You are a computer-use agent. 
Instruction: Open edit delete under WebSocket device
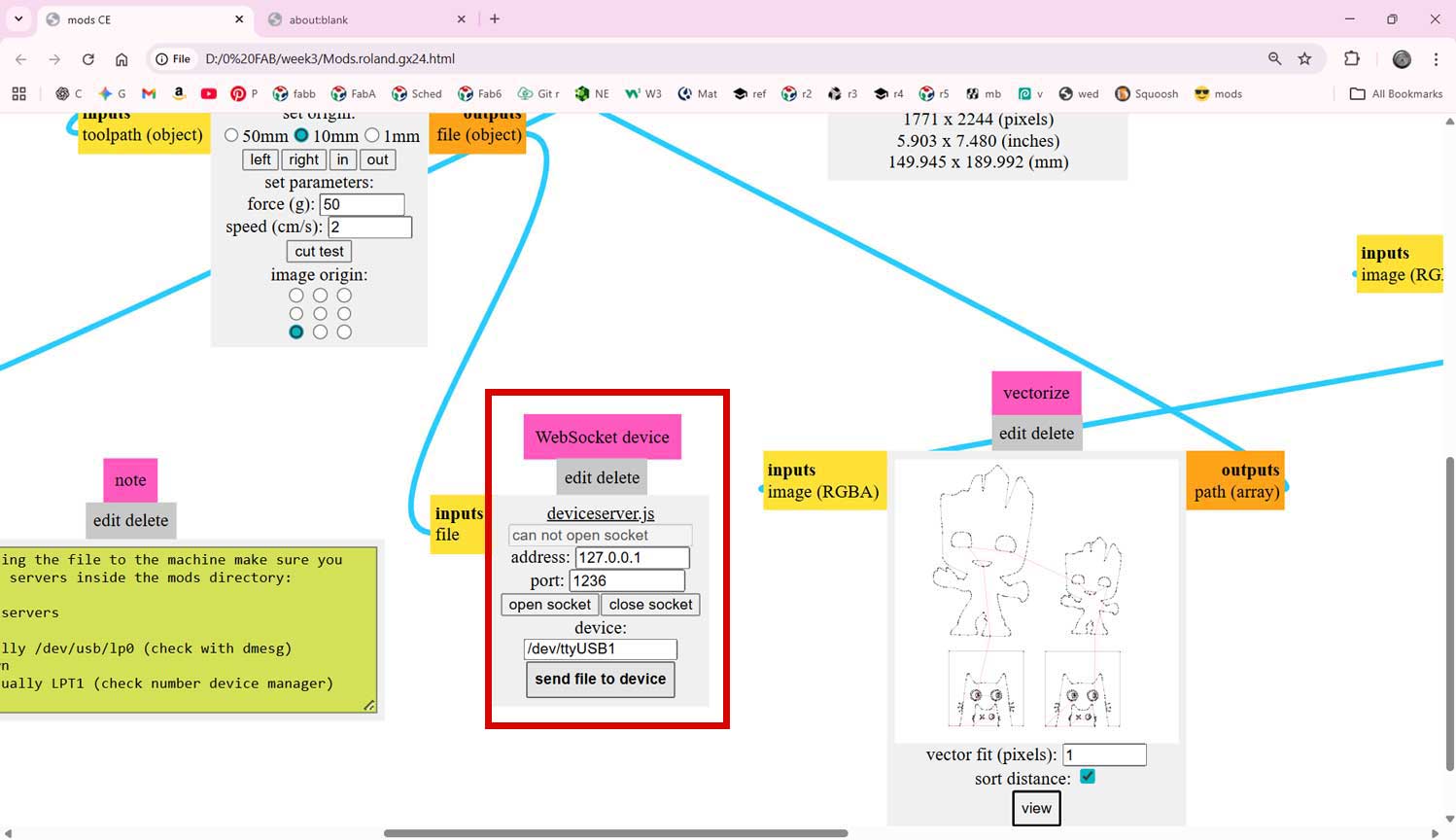click(602, 477)
